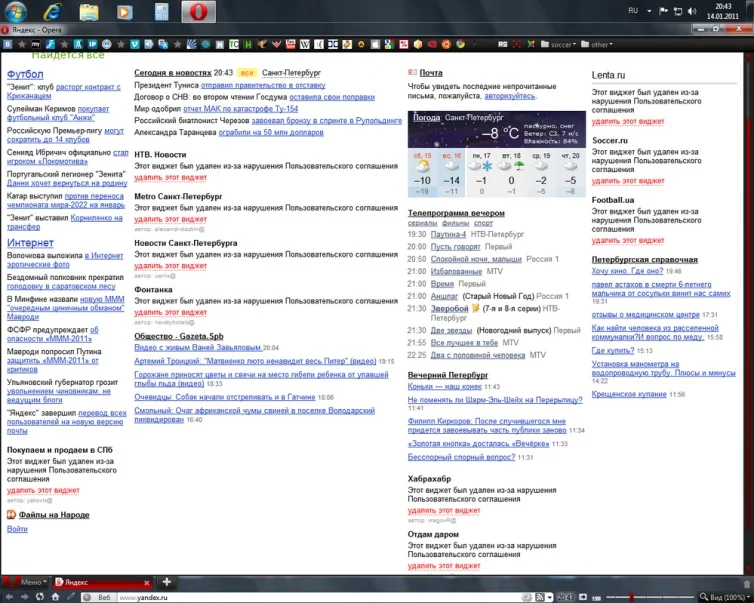Image resolution: width=754 pixels, height=603 pixels.
Task: Click the 'авторизуйтесь' mail login link
Action: tap(509, 97)
